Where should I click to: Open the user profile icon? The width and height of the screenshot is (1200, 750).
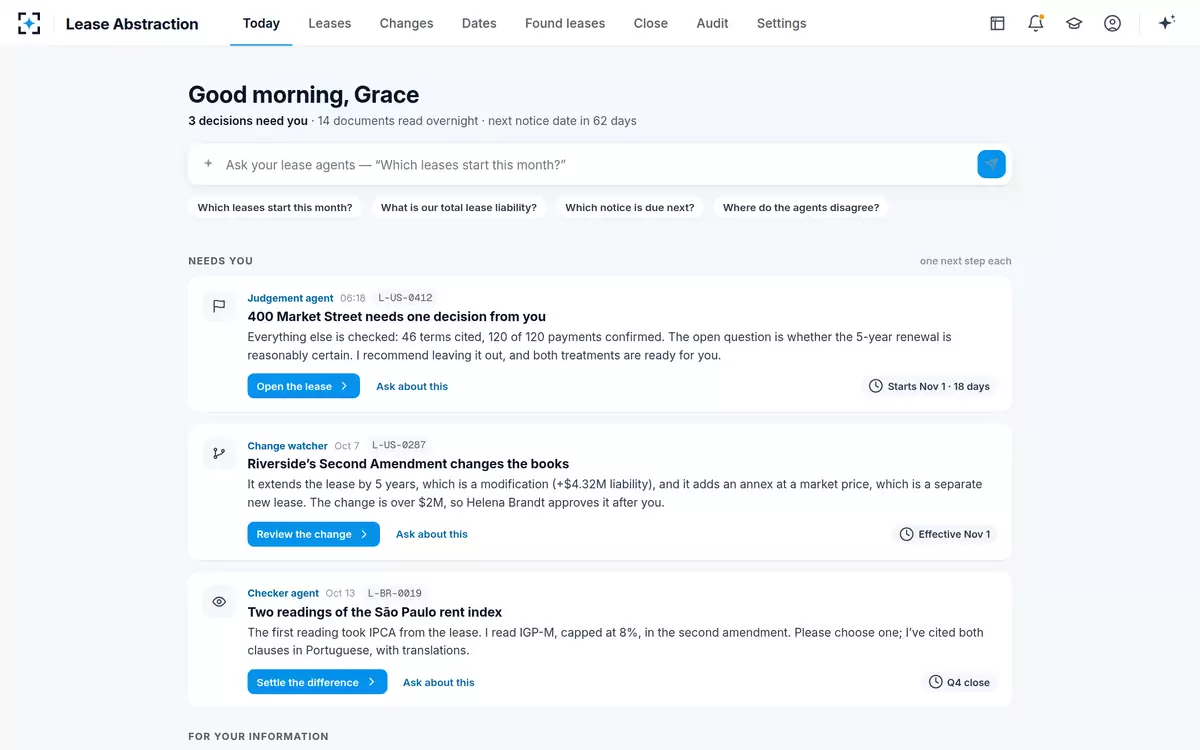click(1112, 23)
